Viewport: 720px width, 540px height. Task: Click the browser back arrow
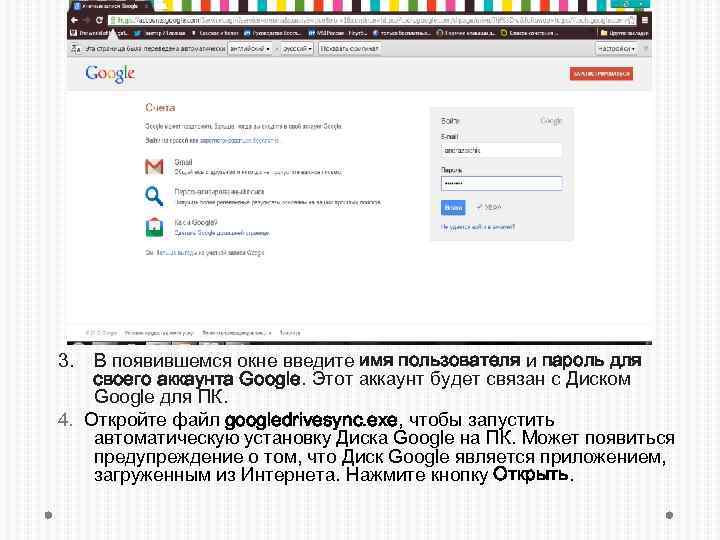click(74, 20)
